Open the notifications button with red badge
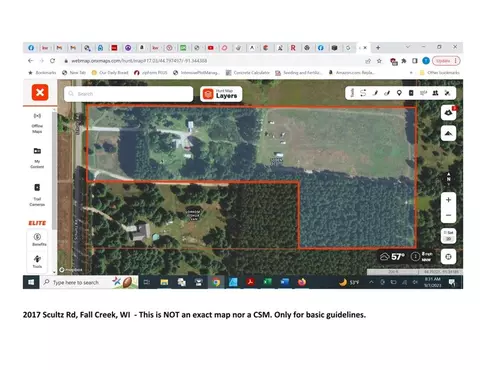The height and width of the screenshot is (370, 480). 449,113
